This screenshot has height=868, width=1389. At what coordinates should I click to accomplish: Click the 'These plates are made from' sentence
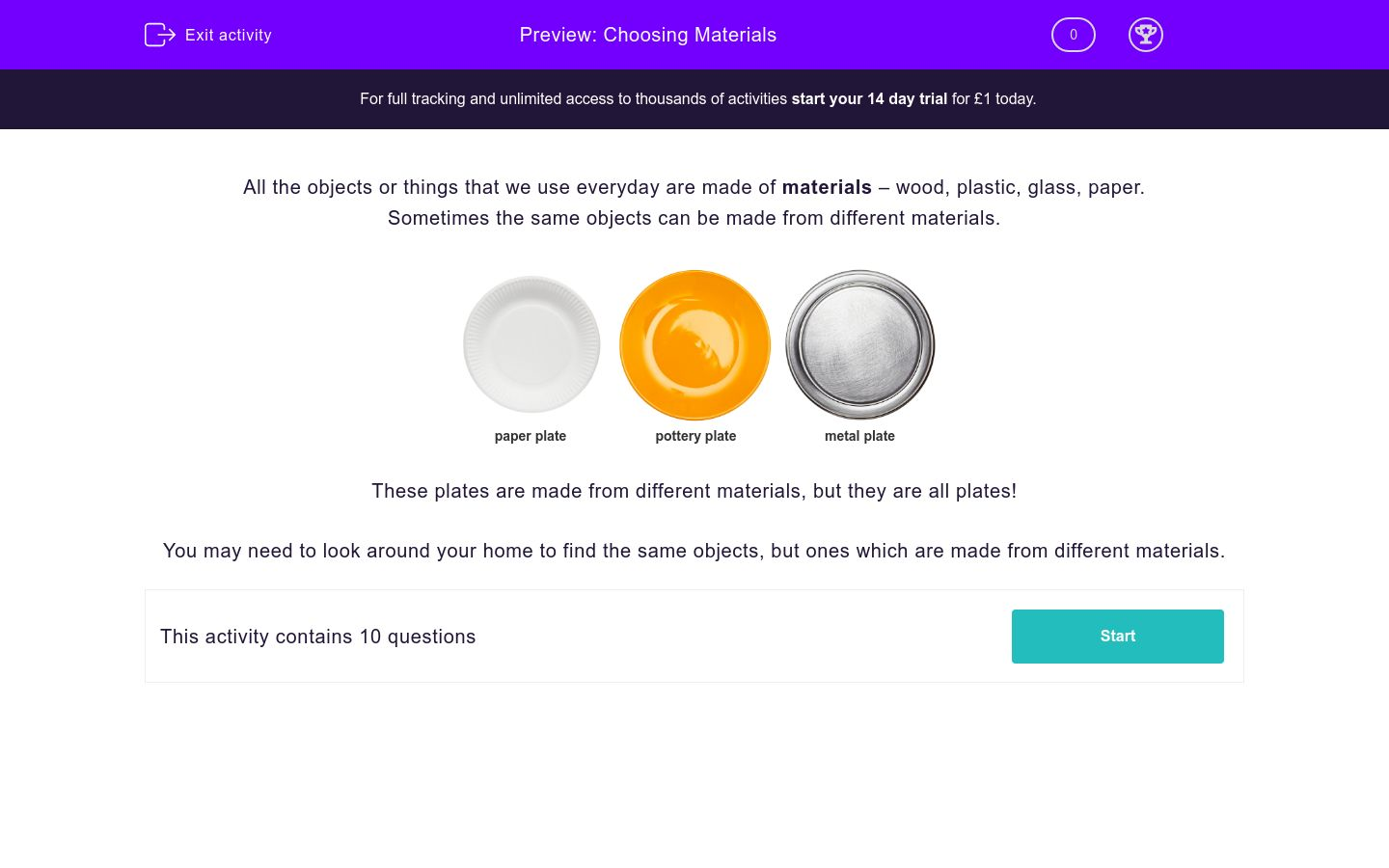tap(694, 491)
